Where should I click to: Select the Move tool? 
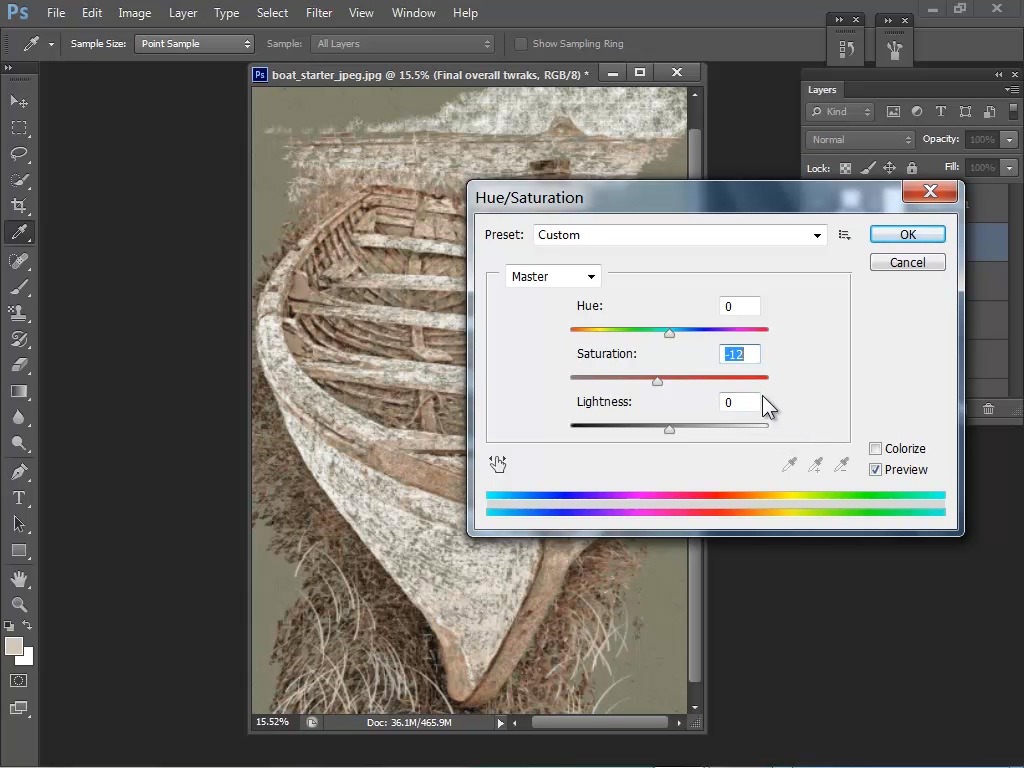(x=19, y=101)
